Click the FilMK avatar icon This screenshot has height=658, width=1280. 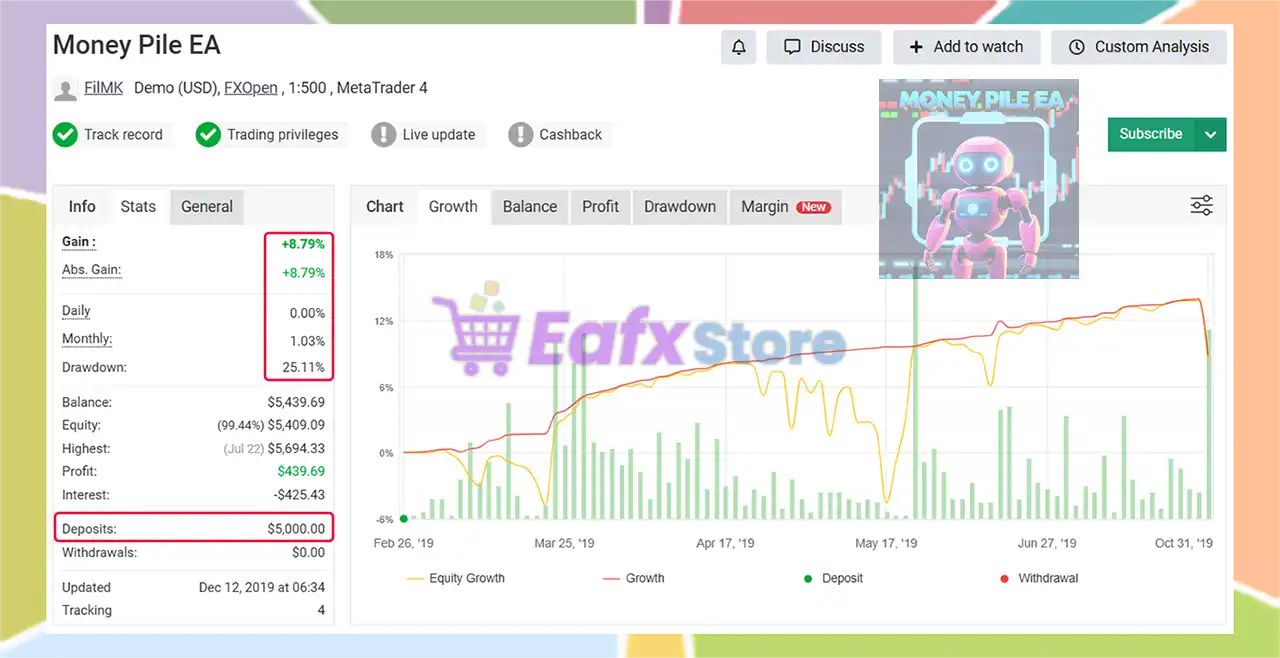(x=65, y=89)
